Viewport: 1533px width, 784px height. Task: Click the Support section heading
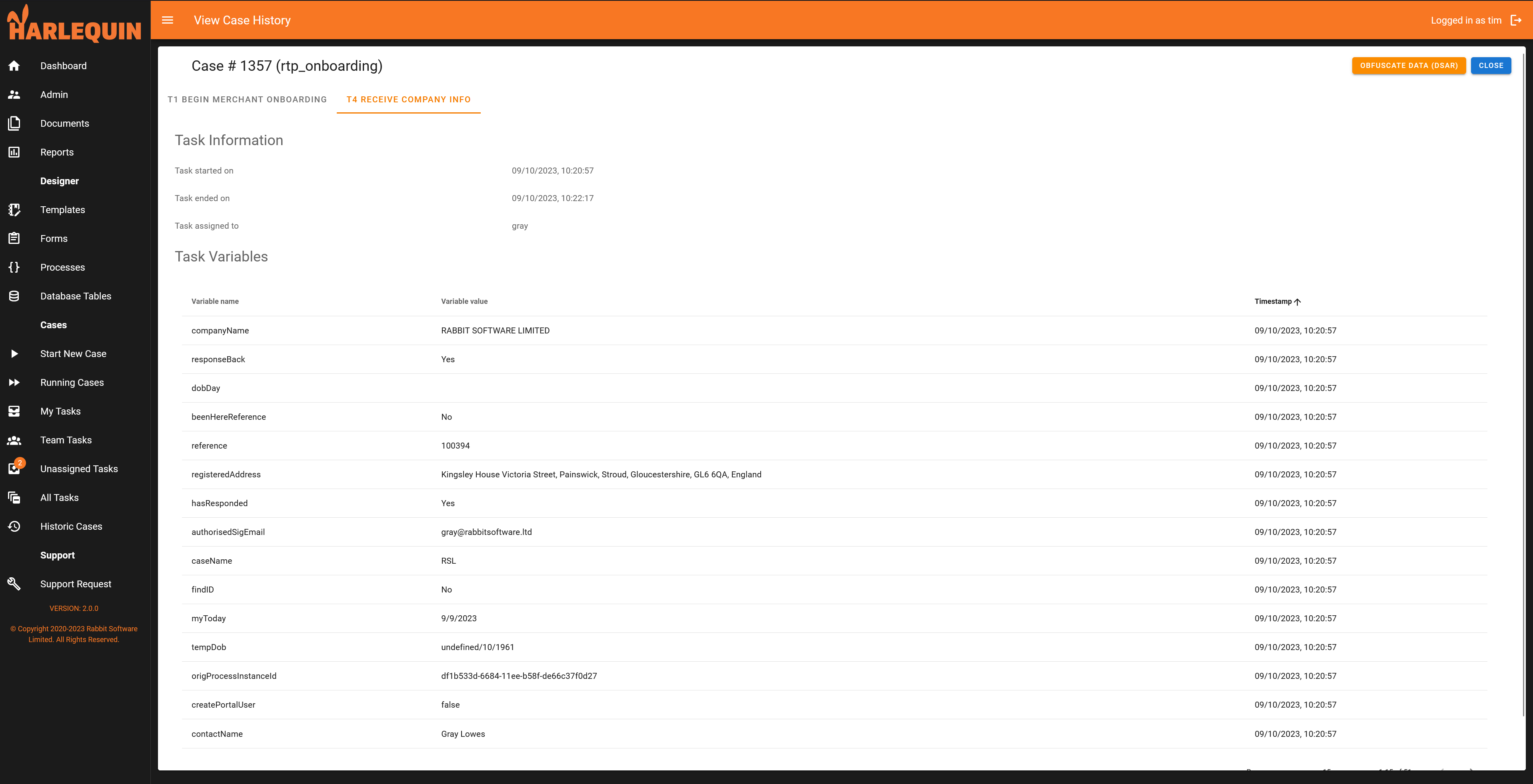point(58,555)
